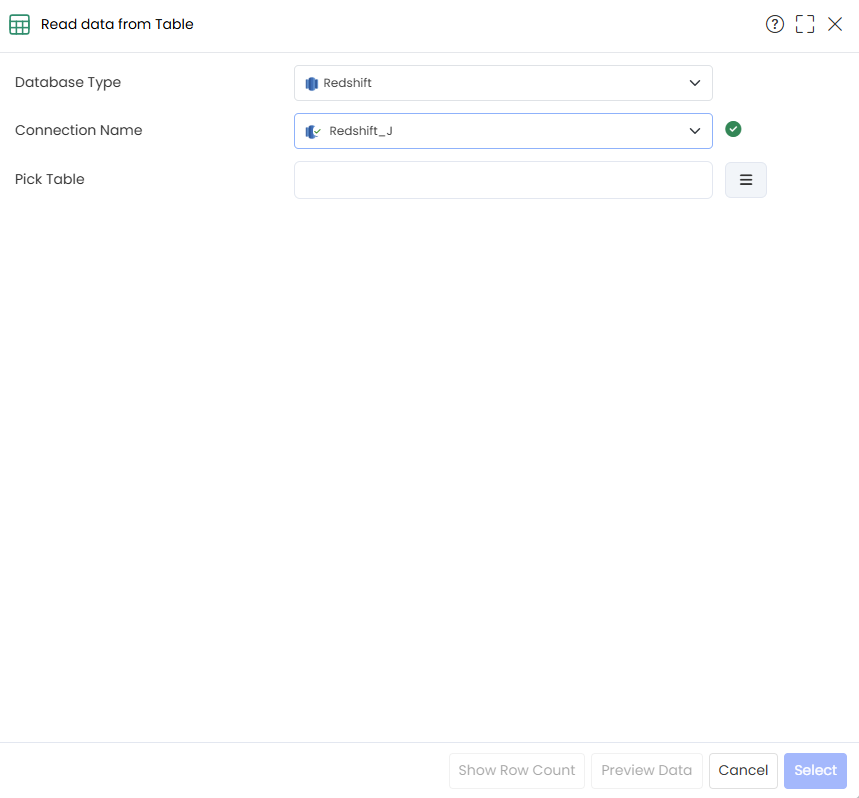Click the Database Type chevron arrow
859x798 pixels.
click(695, 83)
